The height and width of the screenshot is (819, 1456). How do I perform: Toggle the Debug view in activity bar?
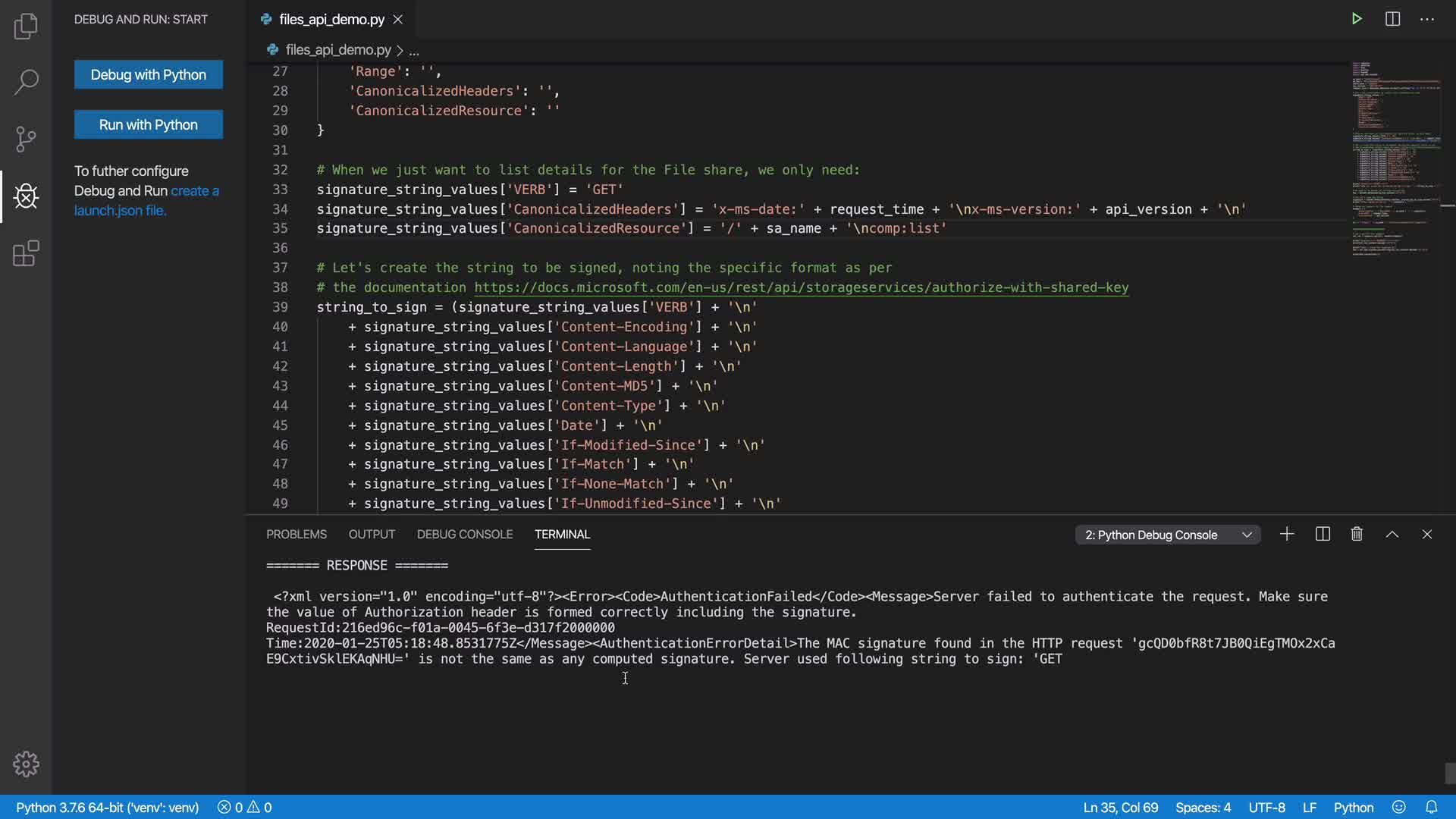click(x=26, y=196)
